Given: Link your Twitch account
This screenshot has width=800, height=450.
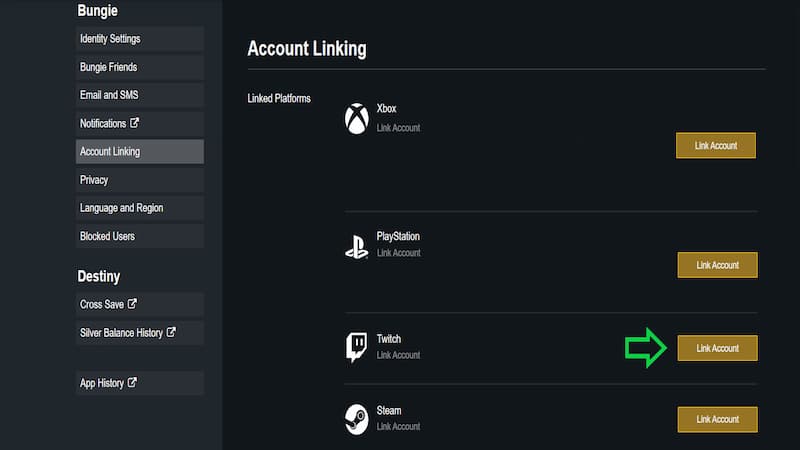Looking at the screenshot, I should pos(717,348).
